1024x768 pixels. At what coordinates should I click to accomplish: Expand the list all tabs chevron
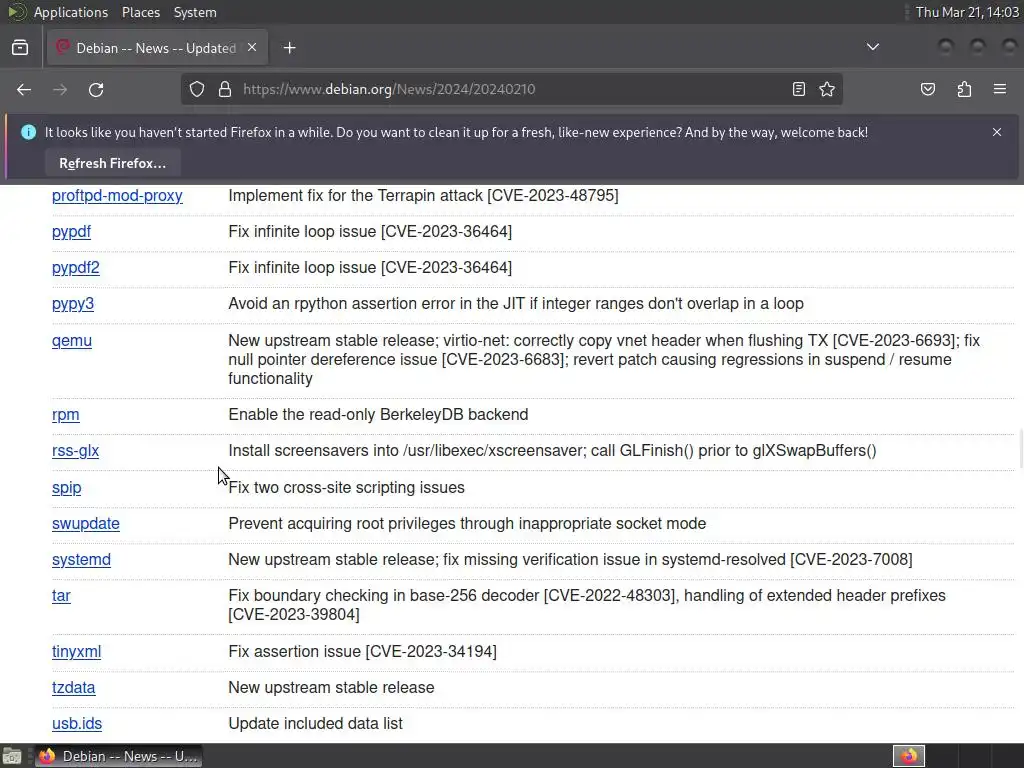(872, 47)
